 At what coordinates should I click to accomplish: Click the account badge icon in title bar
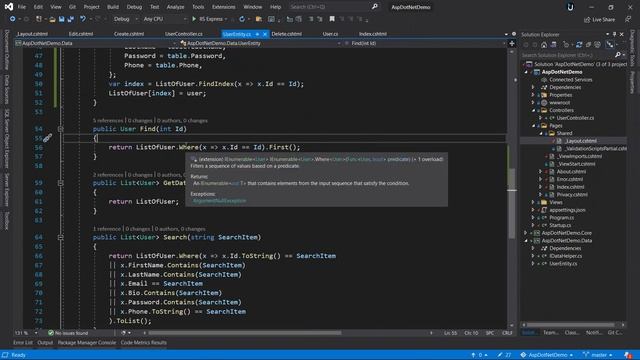[x=570, y=7]
